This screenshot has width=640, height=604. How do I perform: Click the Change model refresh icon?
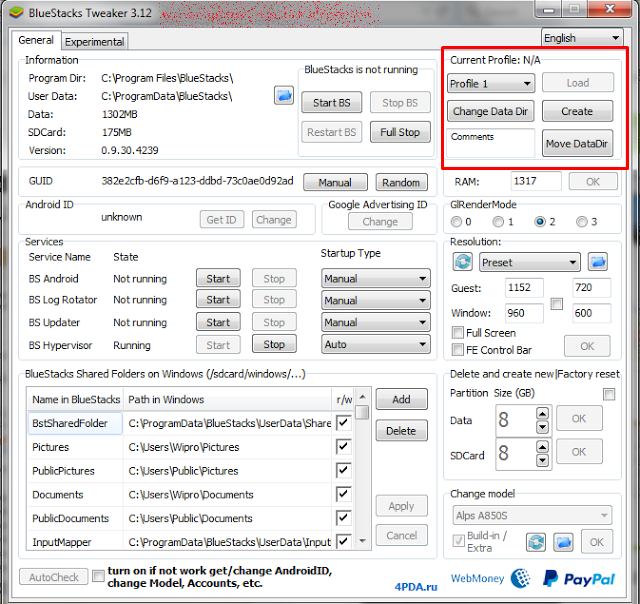point(536,542)
